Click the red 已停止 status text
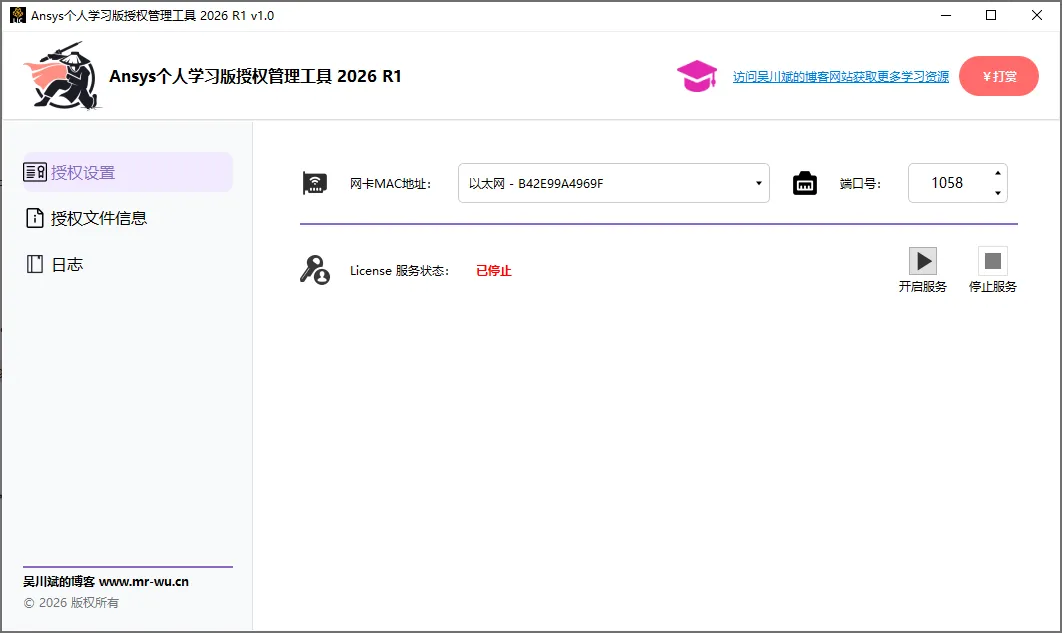This screenshot has height=633, width=1062. click(x=494, y=271)
